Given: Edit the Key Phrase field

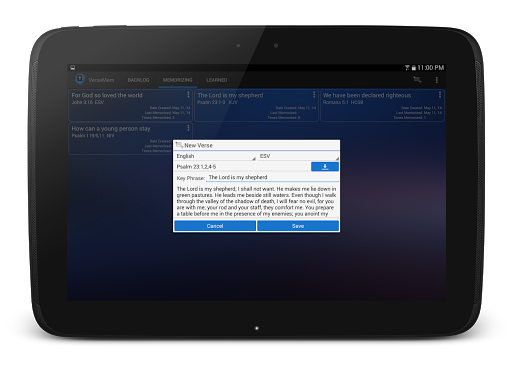Looking at the screenshot, I should coord(272,177).
